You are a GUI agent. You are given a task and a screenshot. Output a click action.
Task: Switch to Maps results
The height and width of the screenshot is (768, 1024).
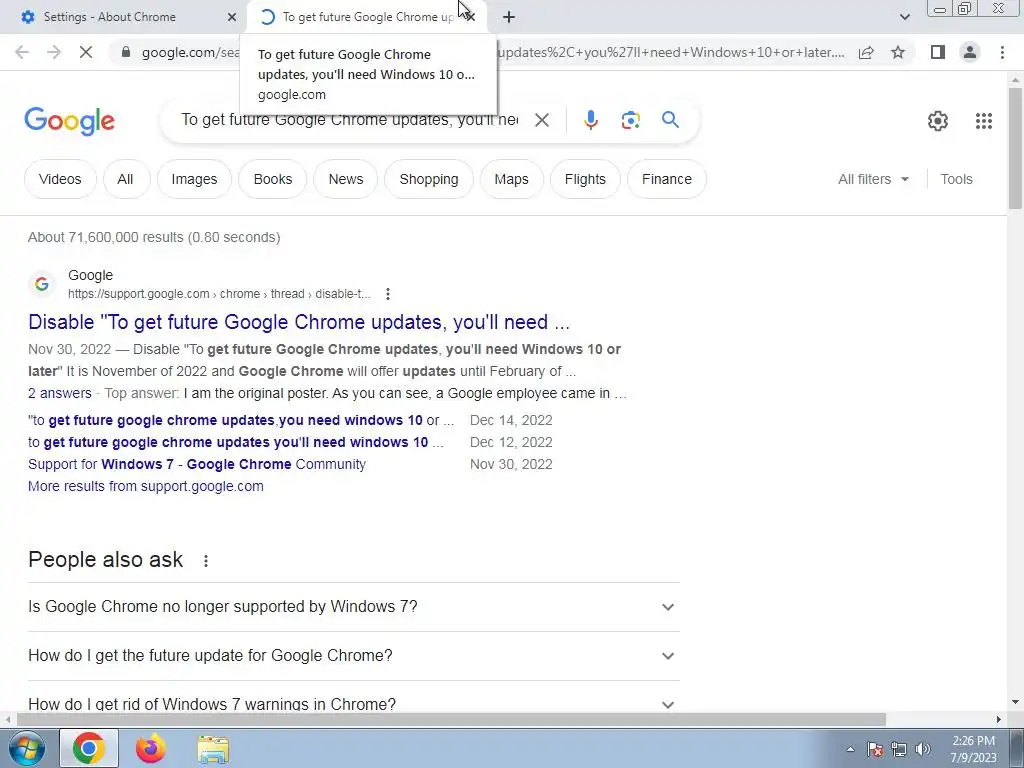pyautogui.click(x=511, y=179)
